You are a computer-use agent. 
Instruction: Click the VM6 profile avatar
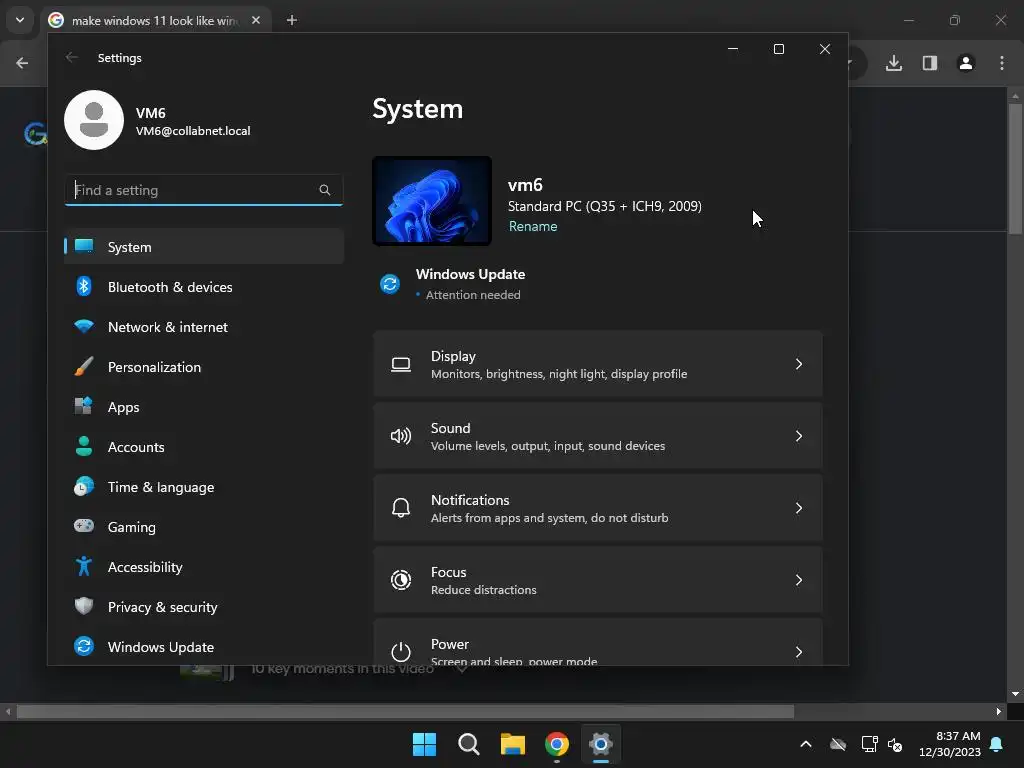94,120
